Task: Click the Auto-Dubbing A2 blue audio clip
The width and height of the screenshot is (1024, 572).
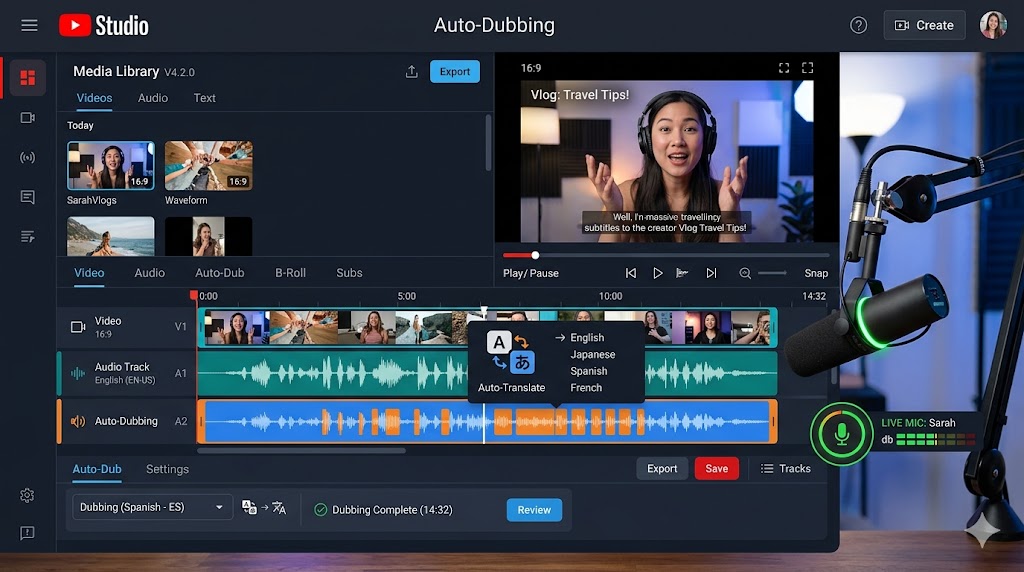Action: [487, 422]
